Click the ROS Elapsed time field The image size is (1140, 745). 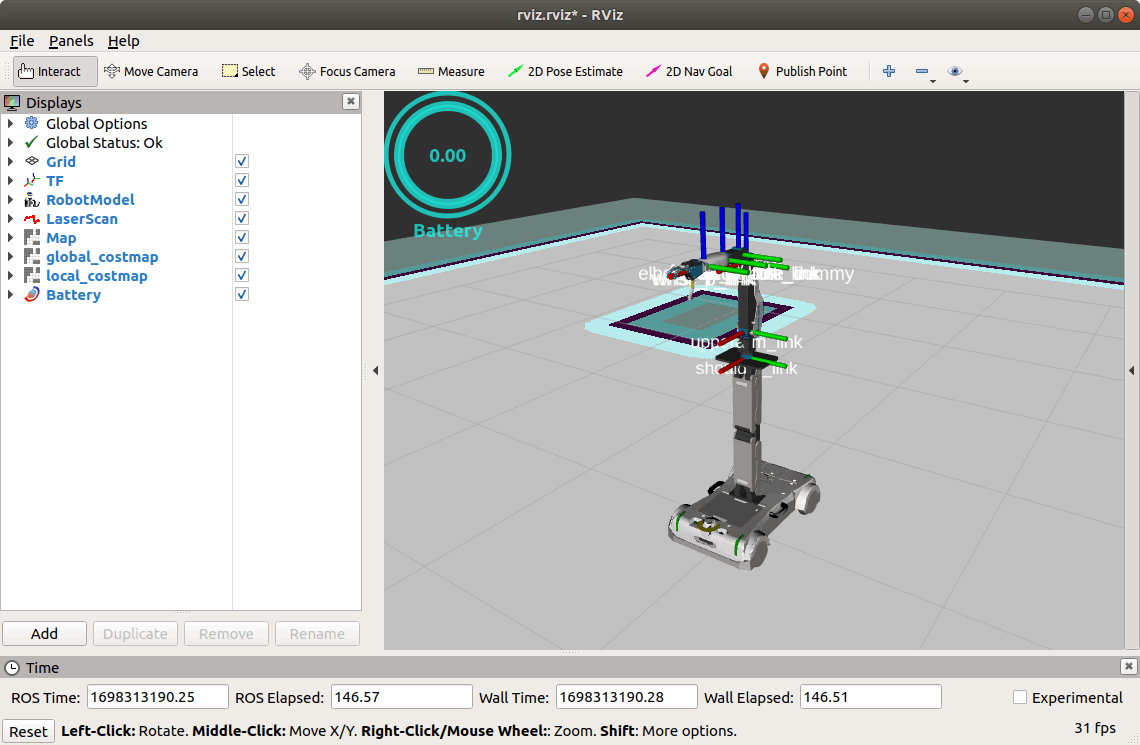pyautogui.click(x=401, y=697)
